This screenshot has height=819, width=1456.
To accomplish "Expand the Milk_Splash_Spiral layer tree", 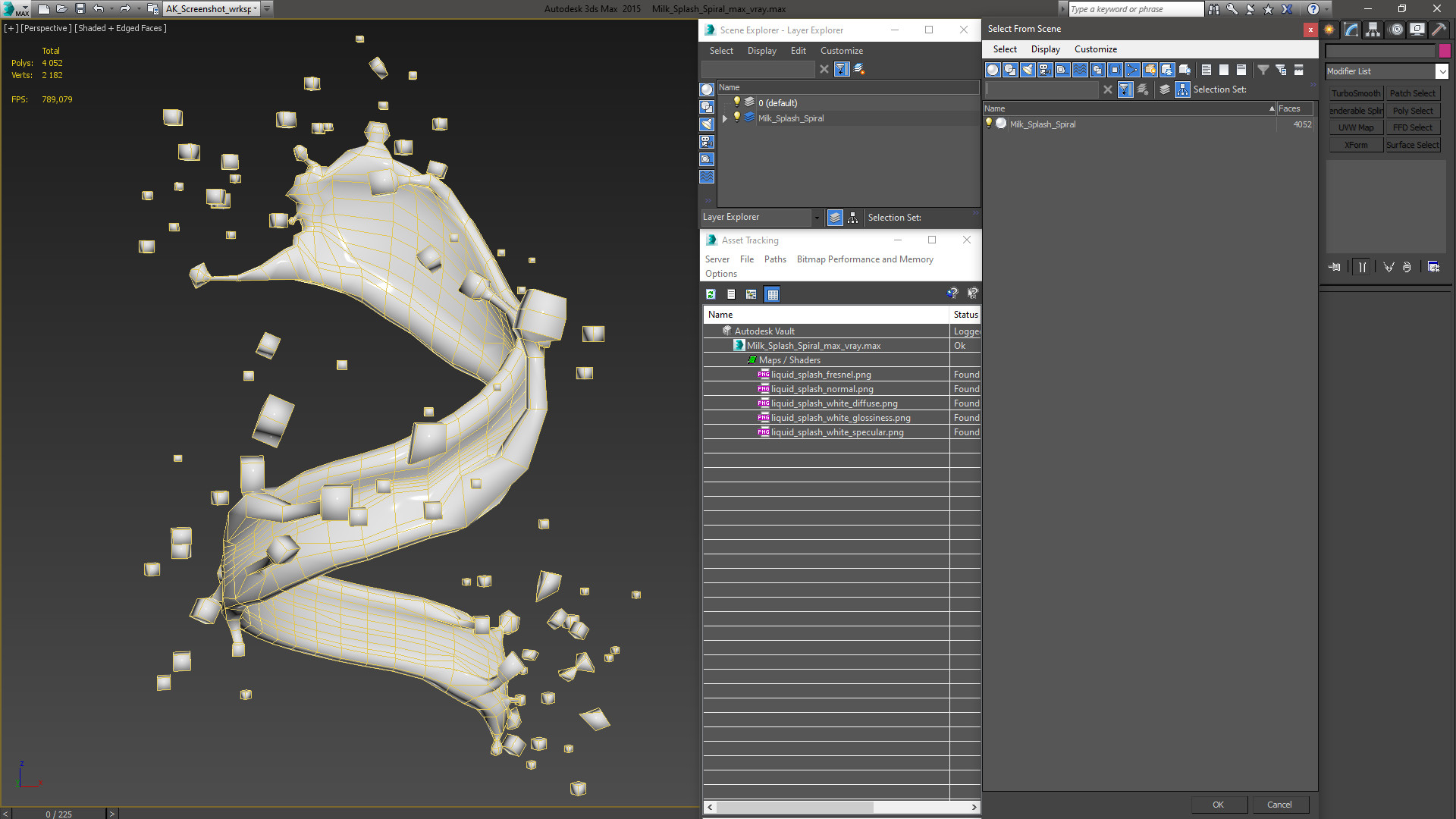I will (x=725, y=118).
